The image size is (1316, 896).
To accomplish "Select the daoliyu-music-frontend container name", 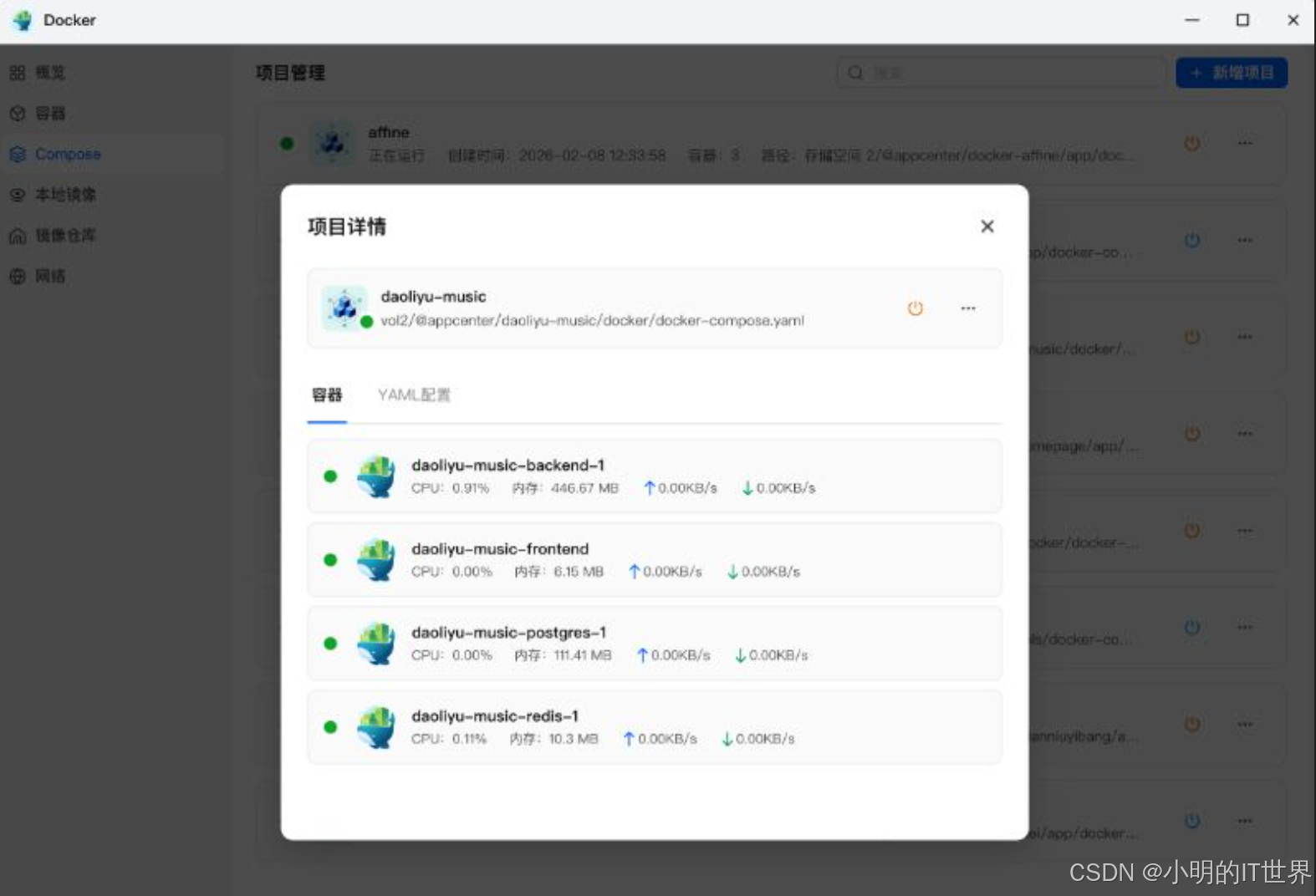I will coord(500,548).
